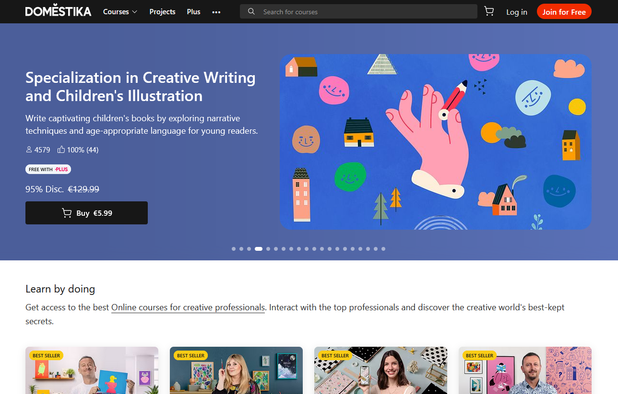This screenshot has width=618, height=394.
Task: Click the 4579 students count
Action: (x=38, y=150)
